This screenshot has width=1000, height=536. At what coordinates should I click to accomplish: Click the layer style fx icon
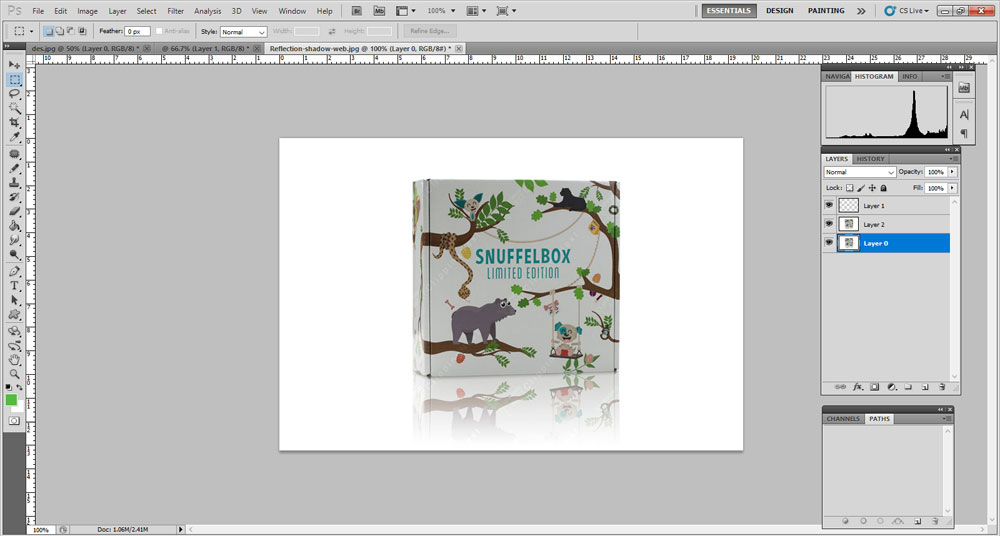pos(857,386)
